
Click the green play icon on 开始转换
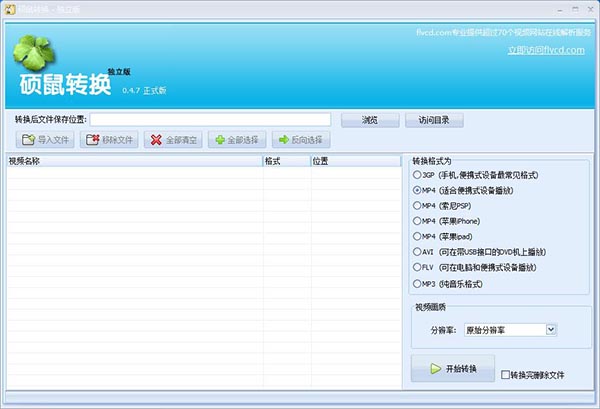point(435,368)
